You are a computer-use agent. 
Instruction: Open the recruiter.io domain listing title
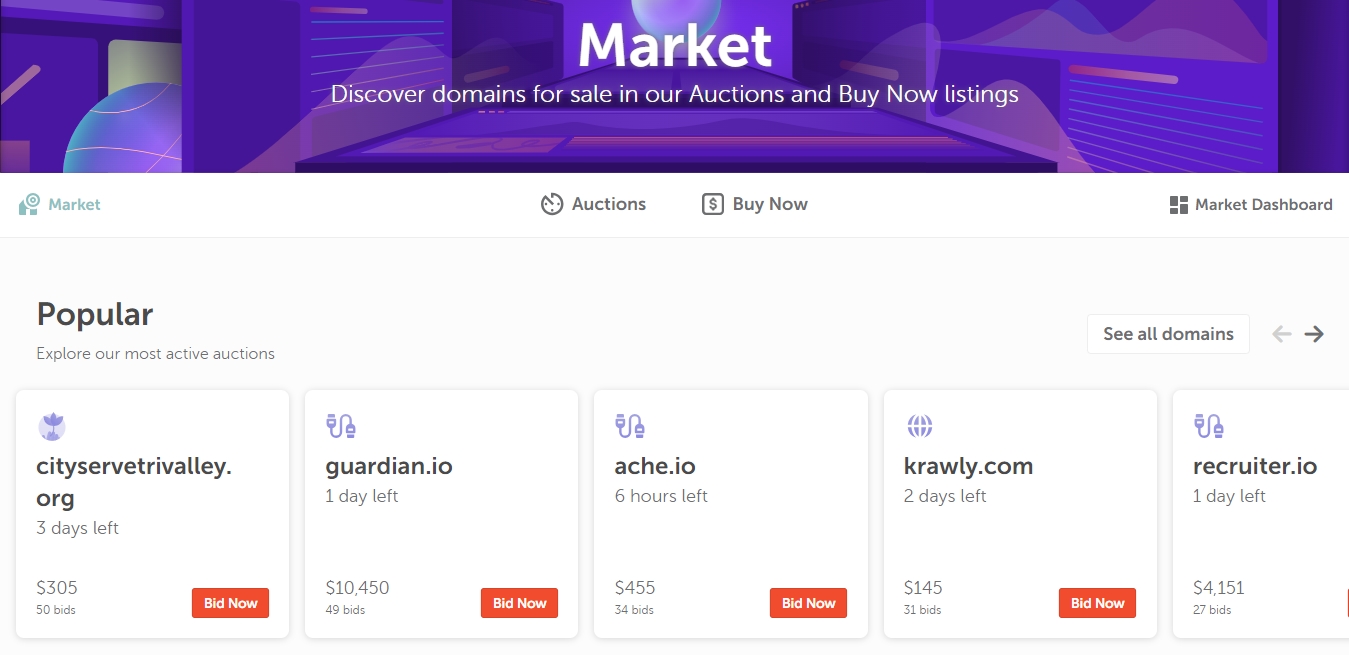pos(1255,466)
